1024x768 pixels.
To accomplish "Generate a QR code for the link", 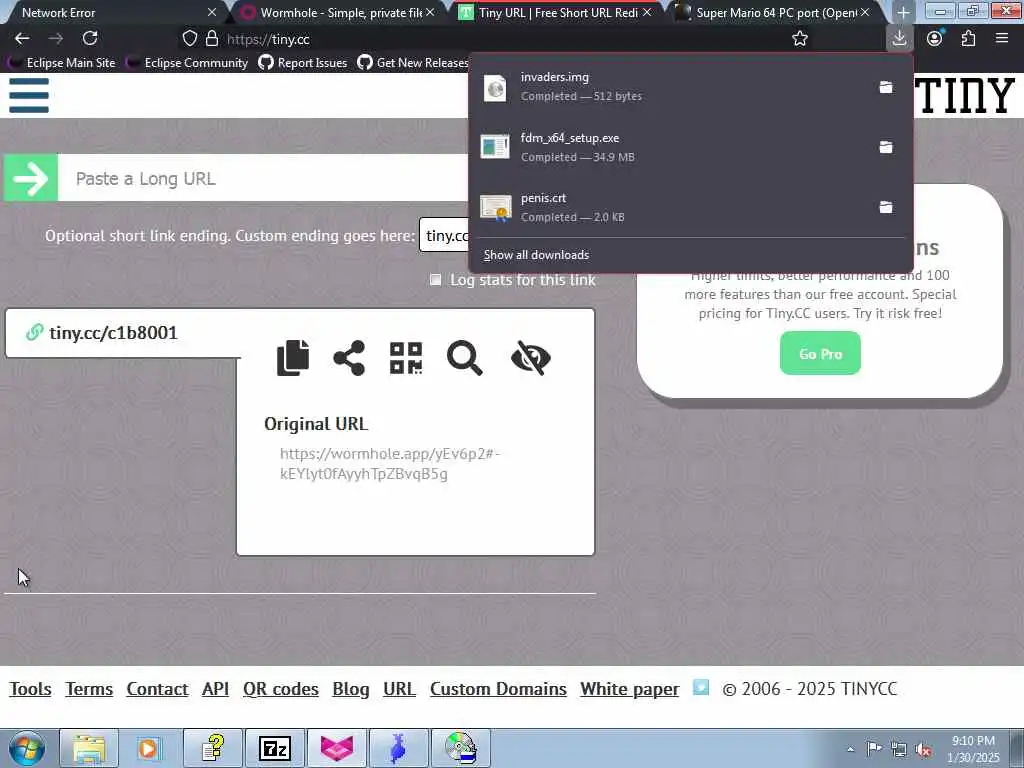I will [406, 358].
